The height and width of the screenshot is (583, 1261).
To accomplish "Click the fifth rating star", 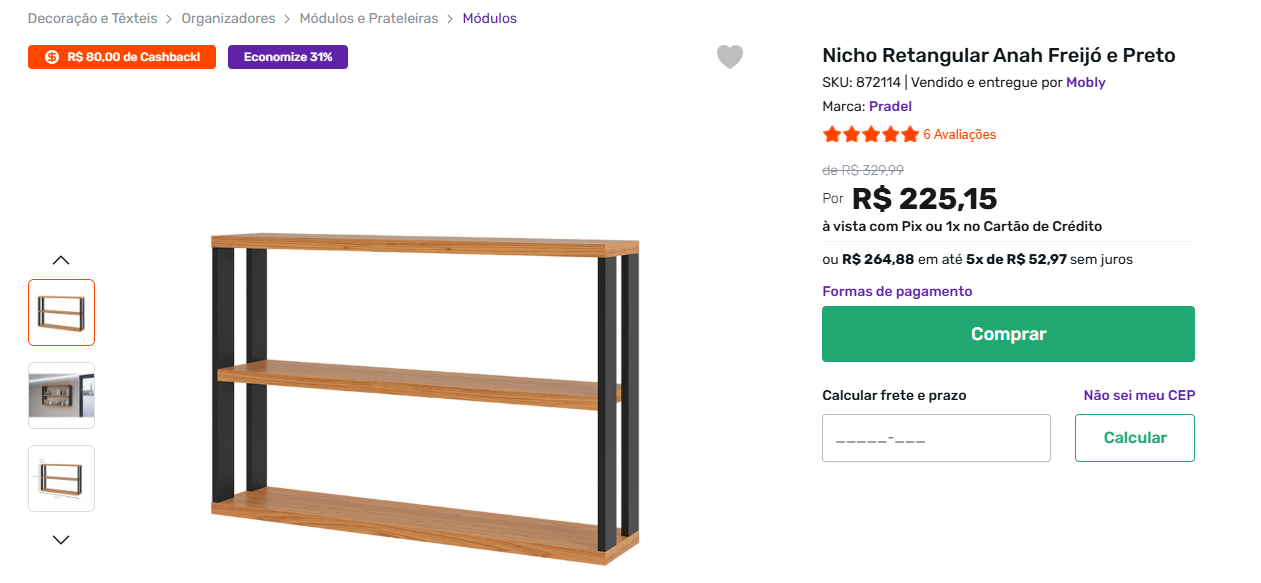I will tap(910, 133).
